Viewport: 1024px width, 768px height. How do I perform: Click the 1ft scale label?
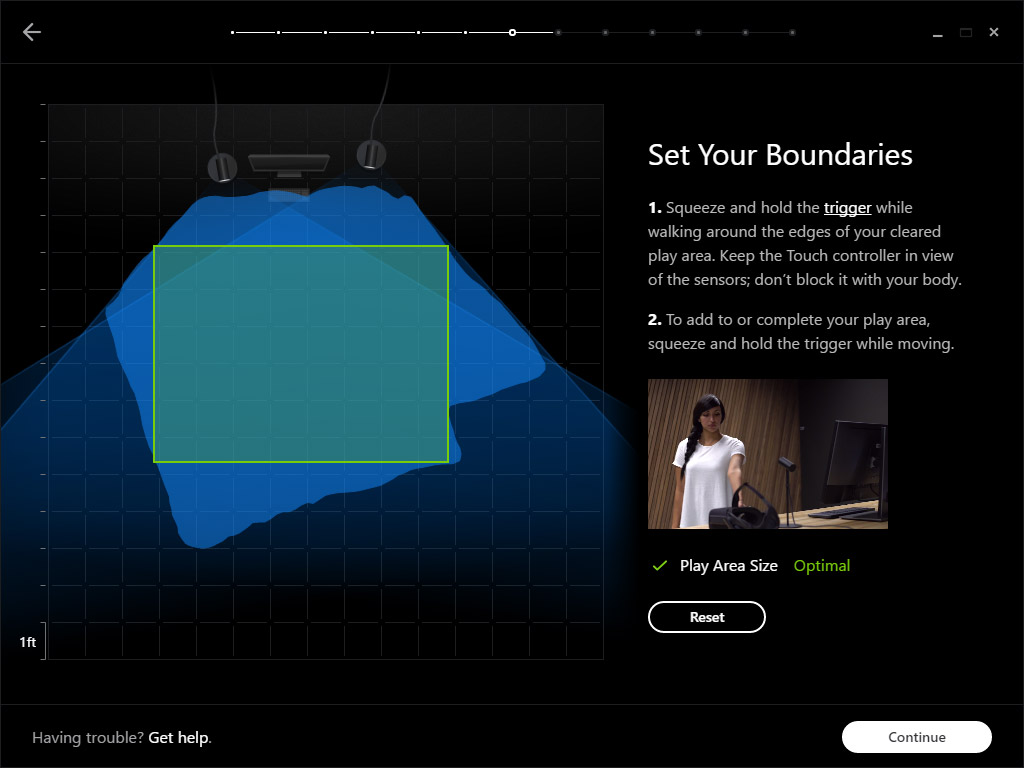(x=28, y=642)
